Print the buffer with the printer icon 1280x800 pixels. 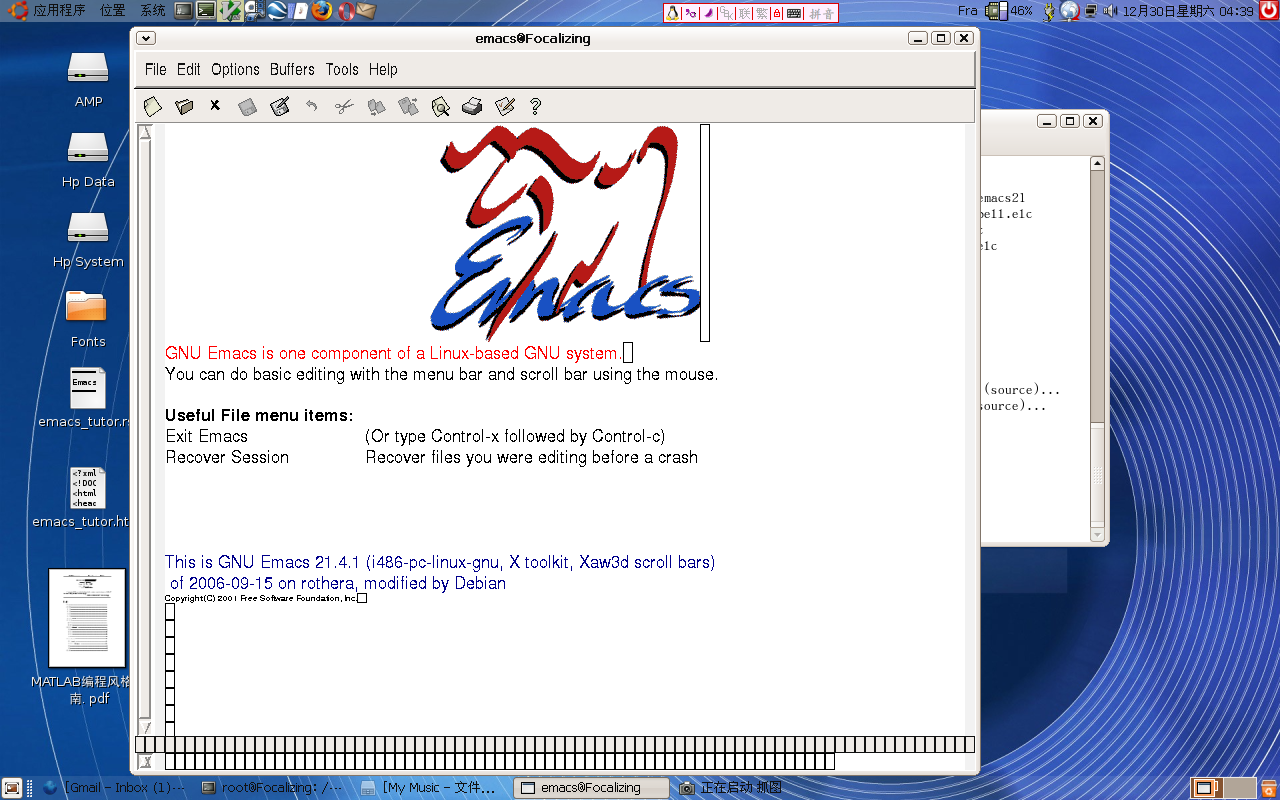472,106
